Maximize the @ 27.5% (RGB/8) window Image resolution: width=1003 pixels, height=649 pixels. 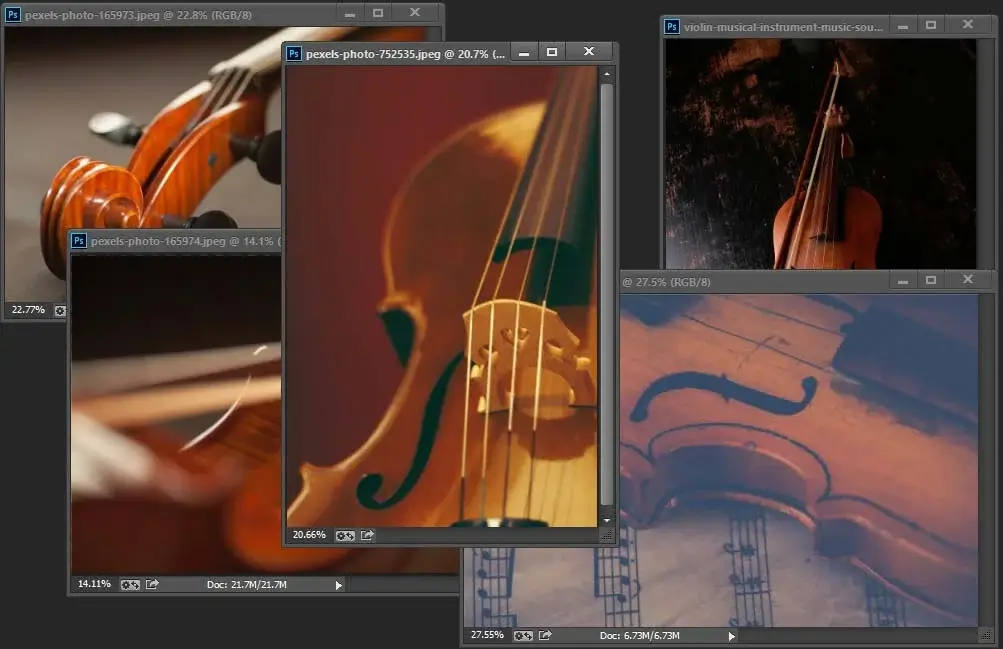(931, 280)
